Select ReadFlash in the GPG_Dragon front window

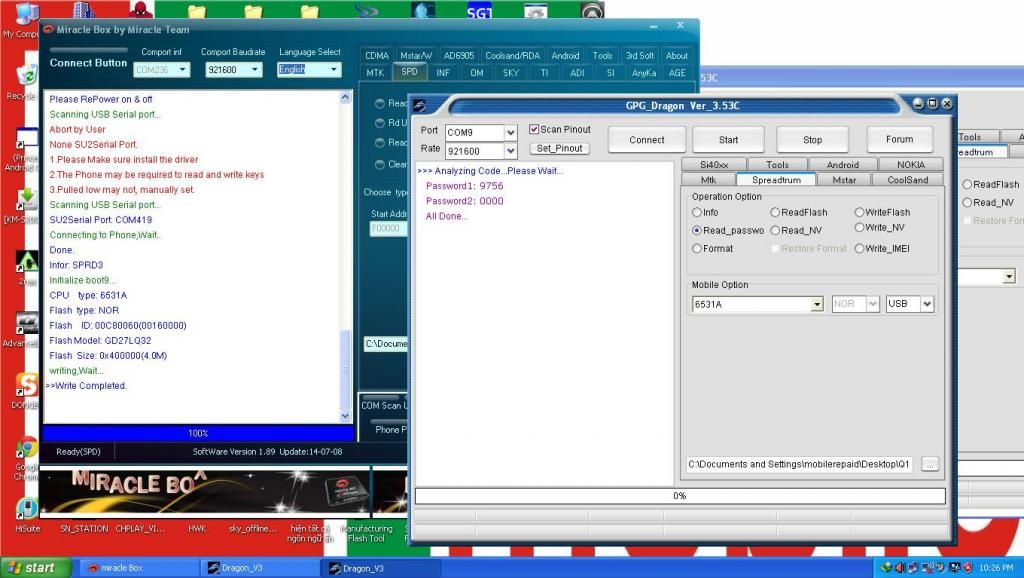pos(775,212)
